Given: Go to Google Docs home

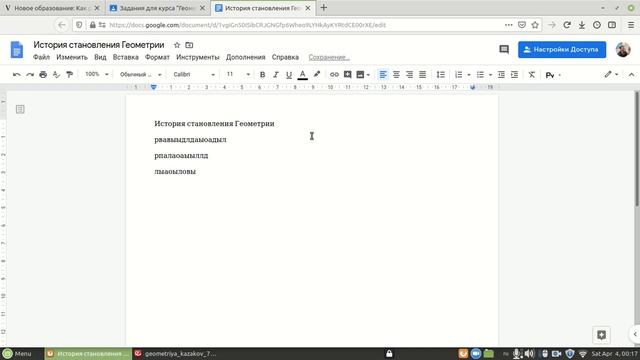Looking at the screenshot, I should 17,50.
